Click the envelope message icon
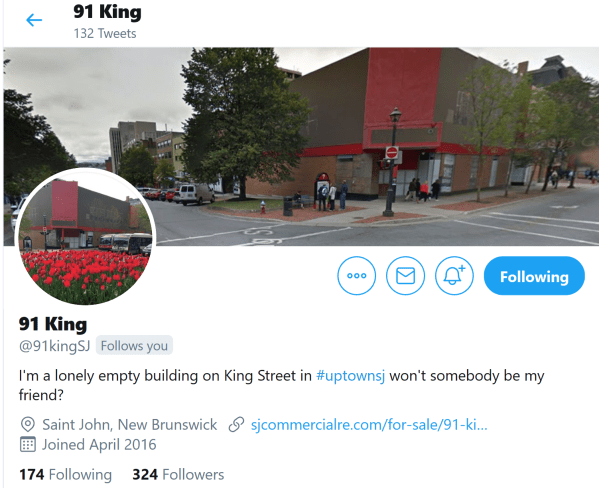 tap(405, 276)
